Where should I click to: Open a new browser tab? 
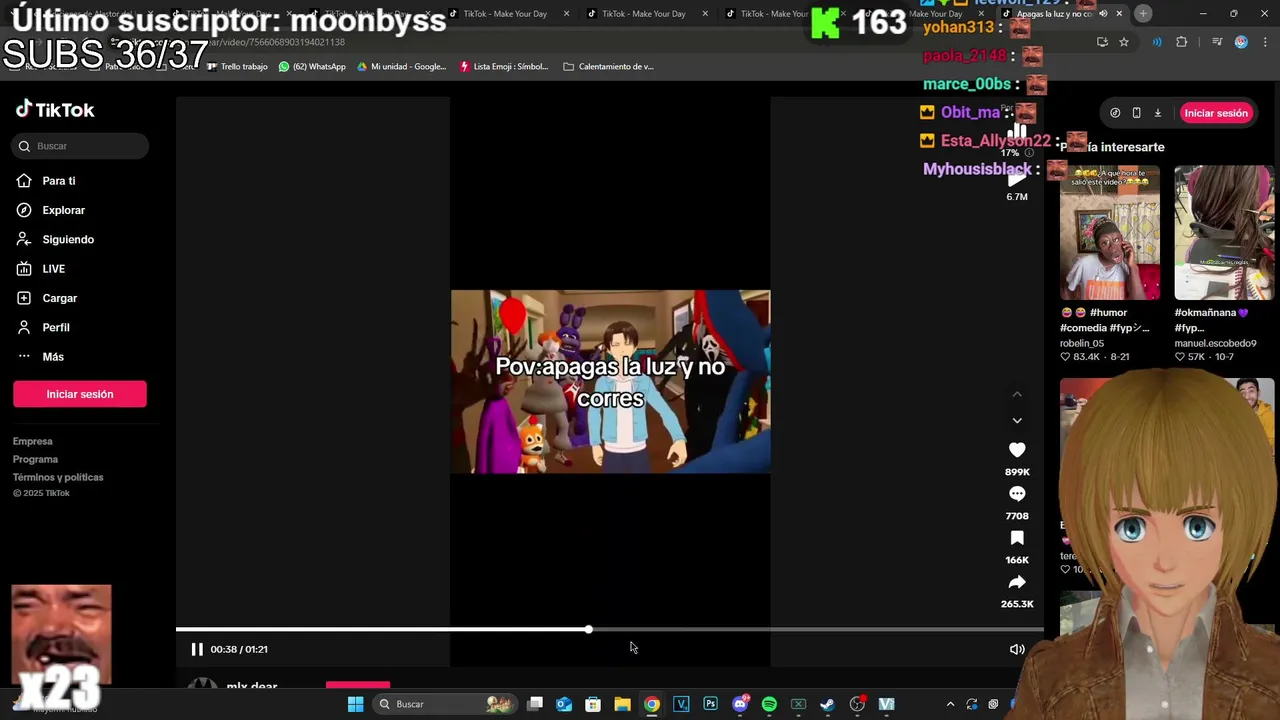pyautogui.click(x=1143, y=14)
